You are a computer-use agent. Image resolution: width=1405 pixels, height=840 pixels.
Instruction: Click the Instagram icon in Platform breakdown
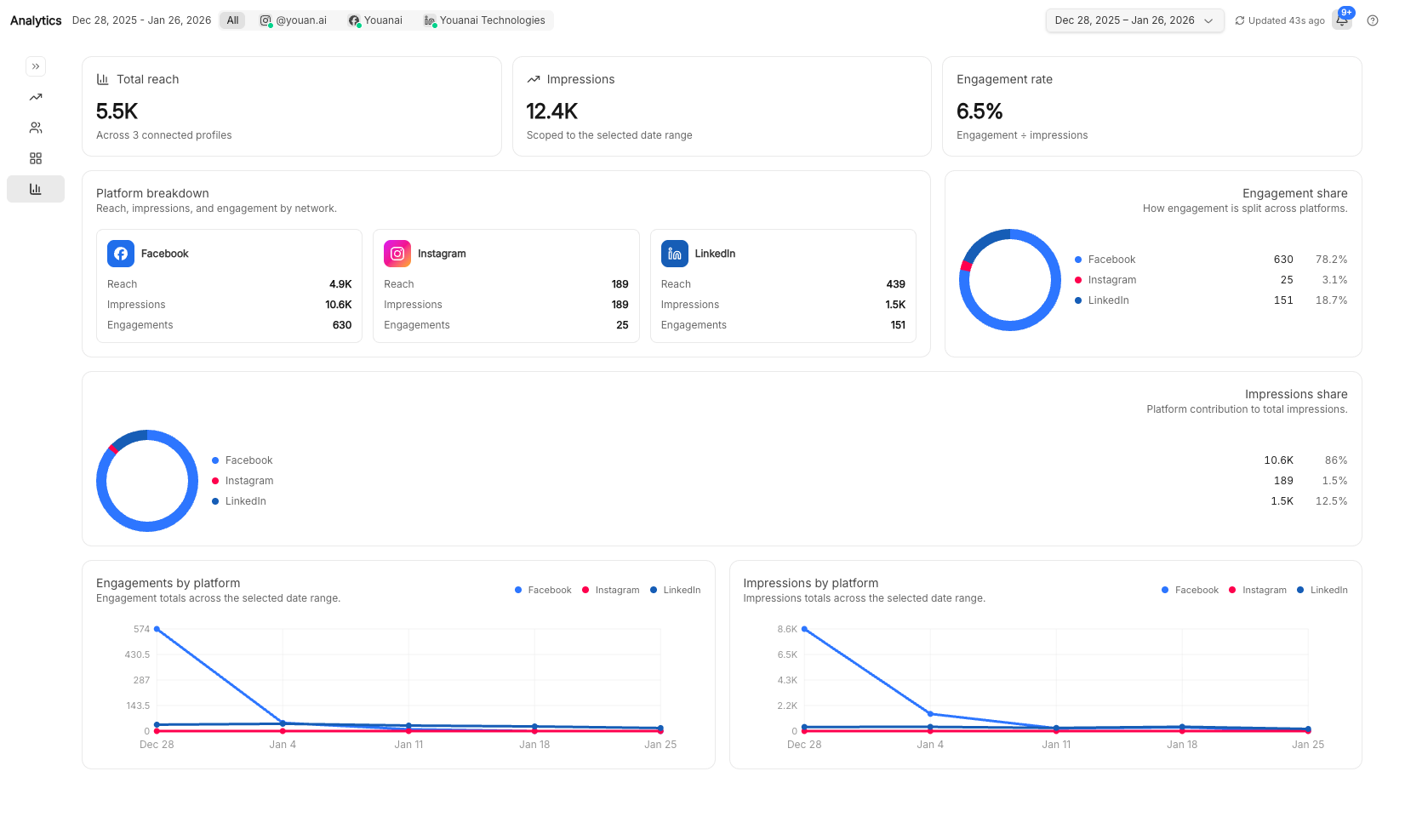tap(397, 253)
